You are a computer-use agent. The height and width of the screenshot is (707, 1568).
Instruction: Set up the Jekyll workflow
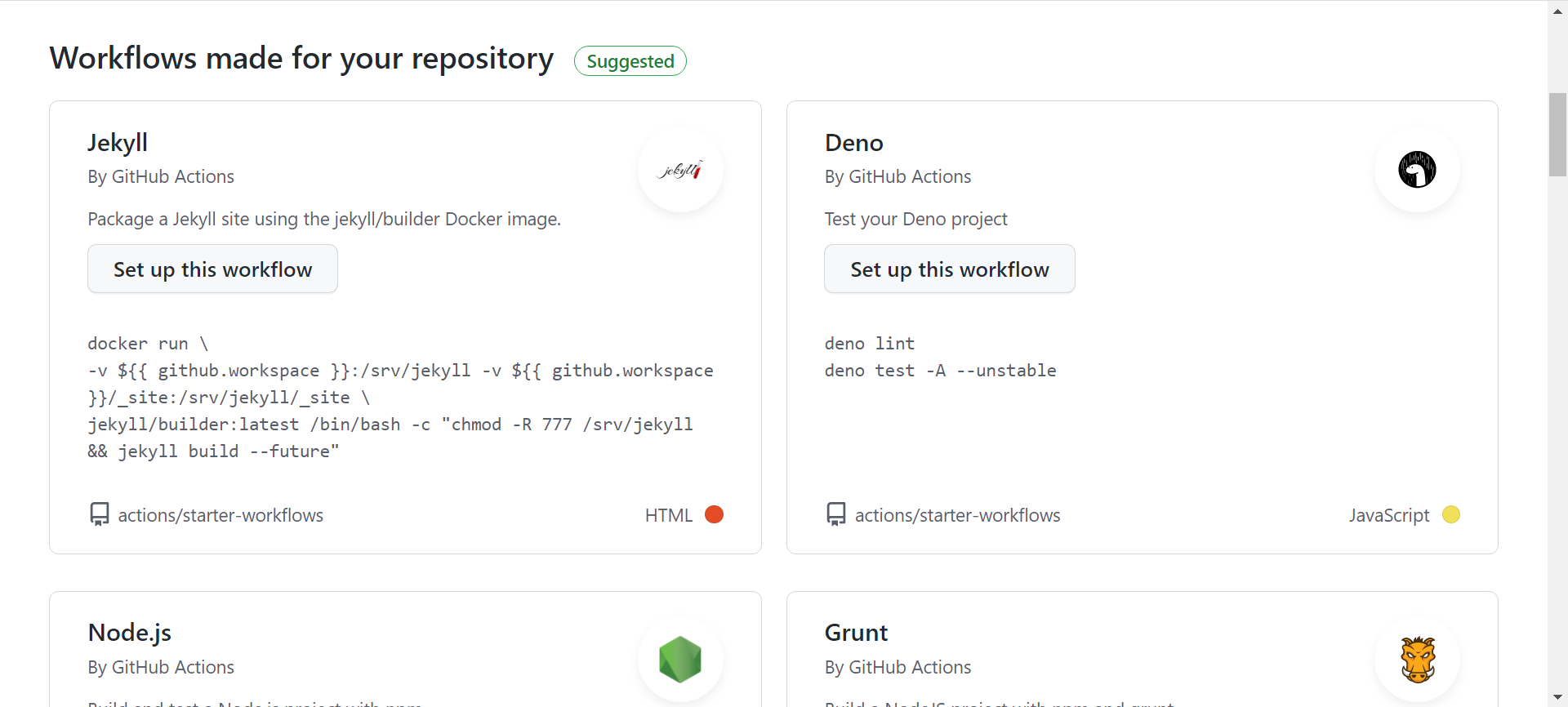tap(212, 269)
